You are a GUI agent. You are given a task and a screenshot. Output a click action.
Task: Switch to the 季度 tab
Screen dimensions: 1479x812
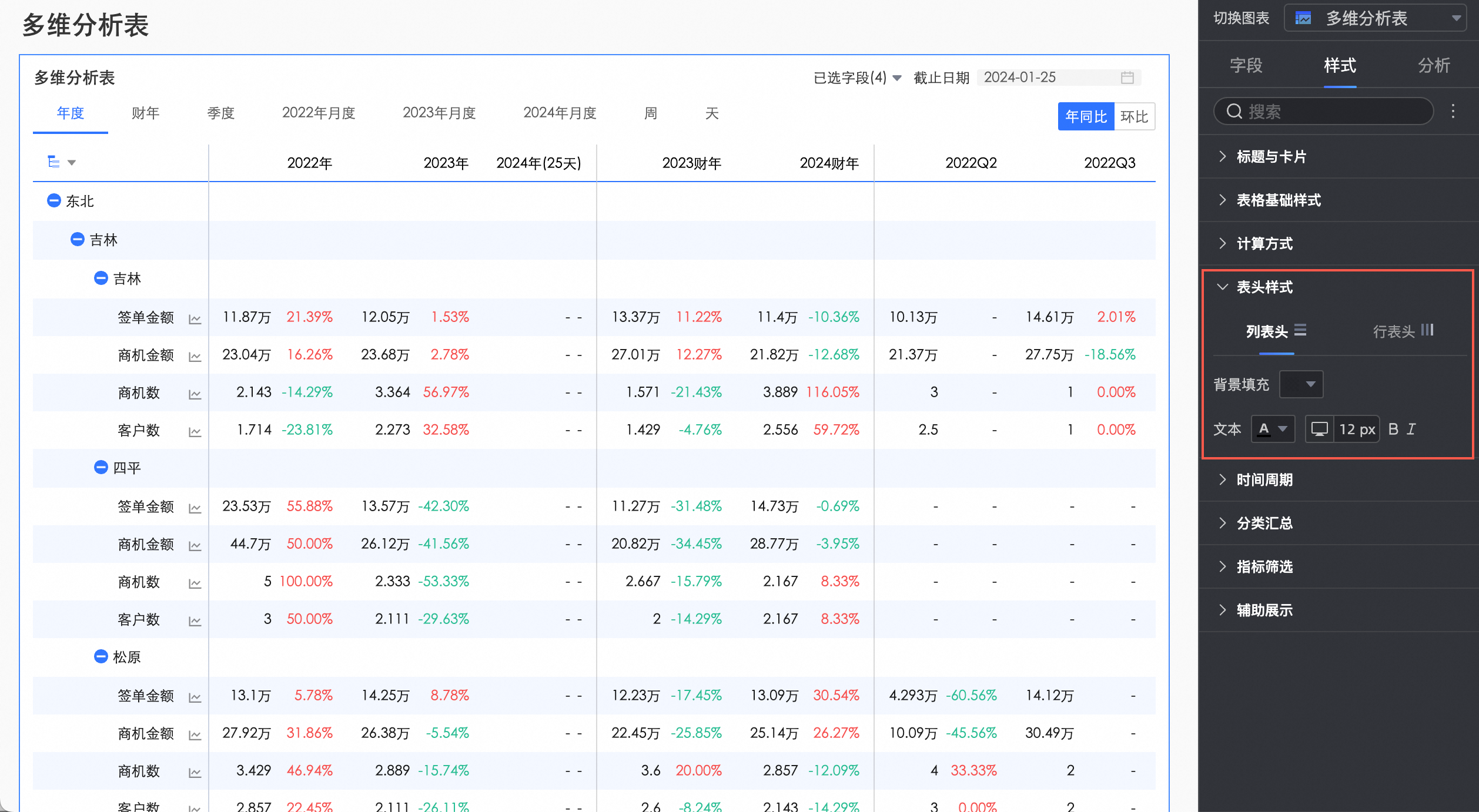pos(220,113)
